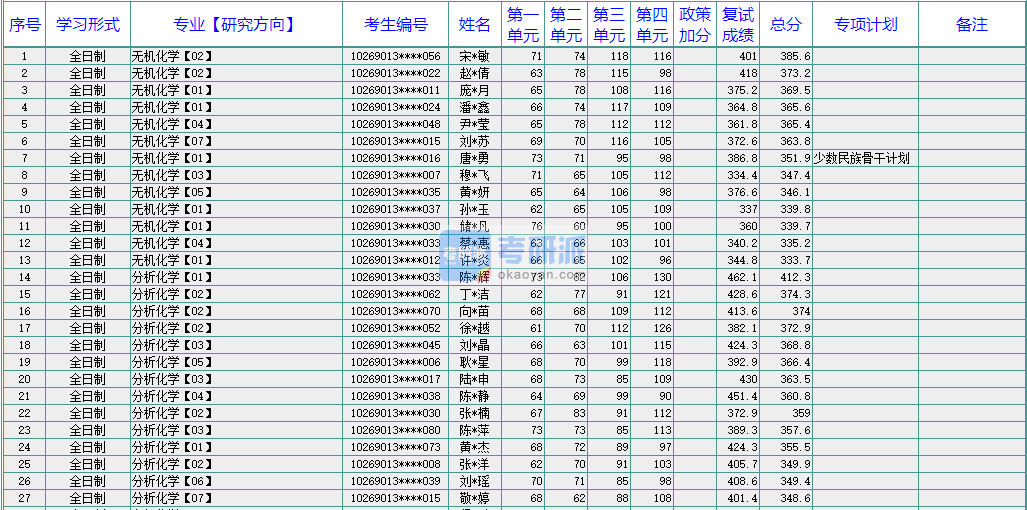
Task: Click the 少数民族骨干计划 cell
Action: tap(862, 158)
